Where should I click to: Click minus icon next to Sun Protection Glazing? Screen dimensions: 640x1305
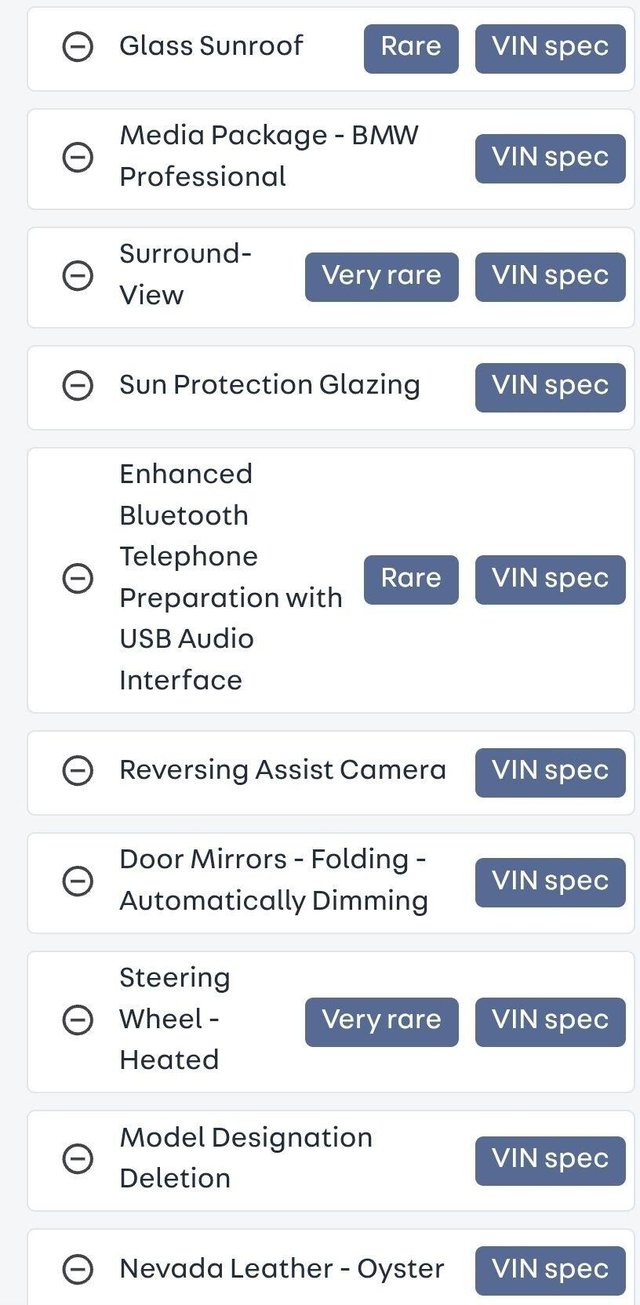[x=78, y=386]
